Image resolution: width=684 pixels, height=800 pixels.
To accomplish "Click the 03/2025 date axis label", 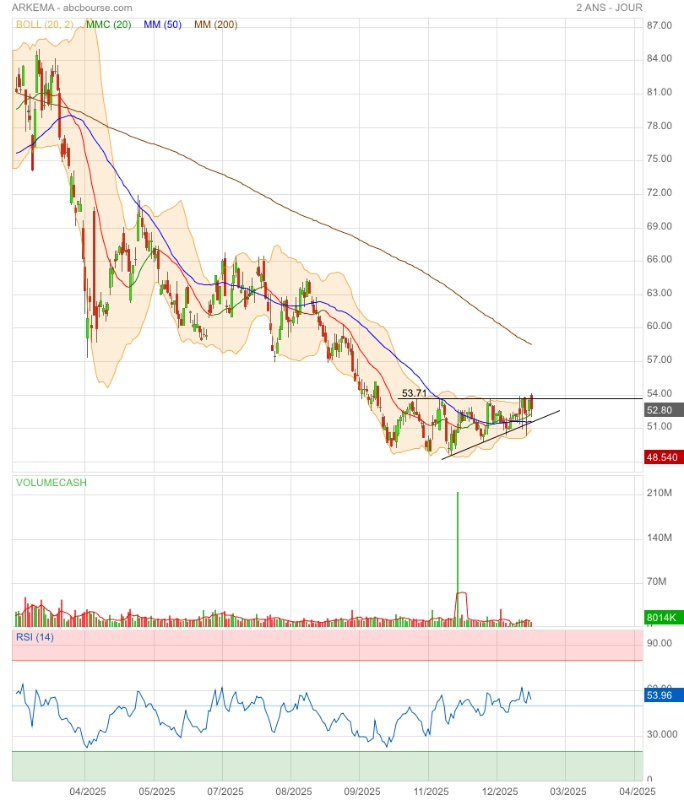I will point(568,791).
